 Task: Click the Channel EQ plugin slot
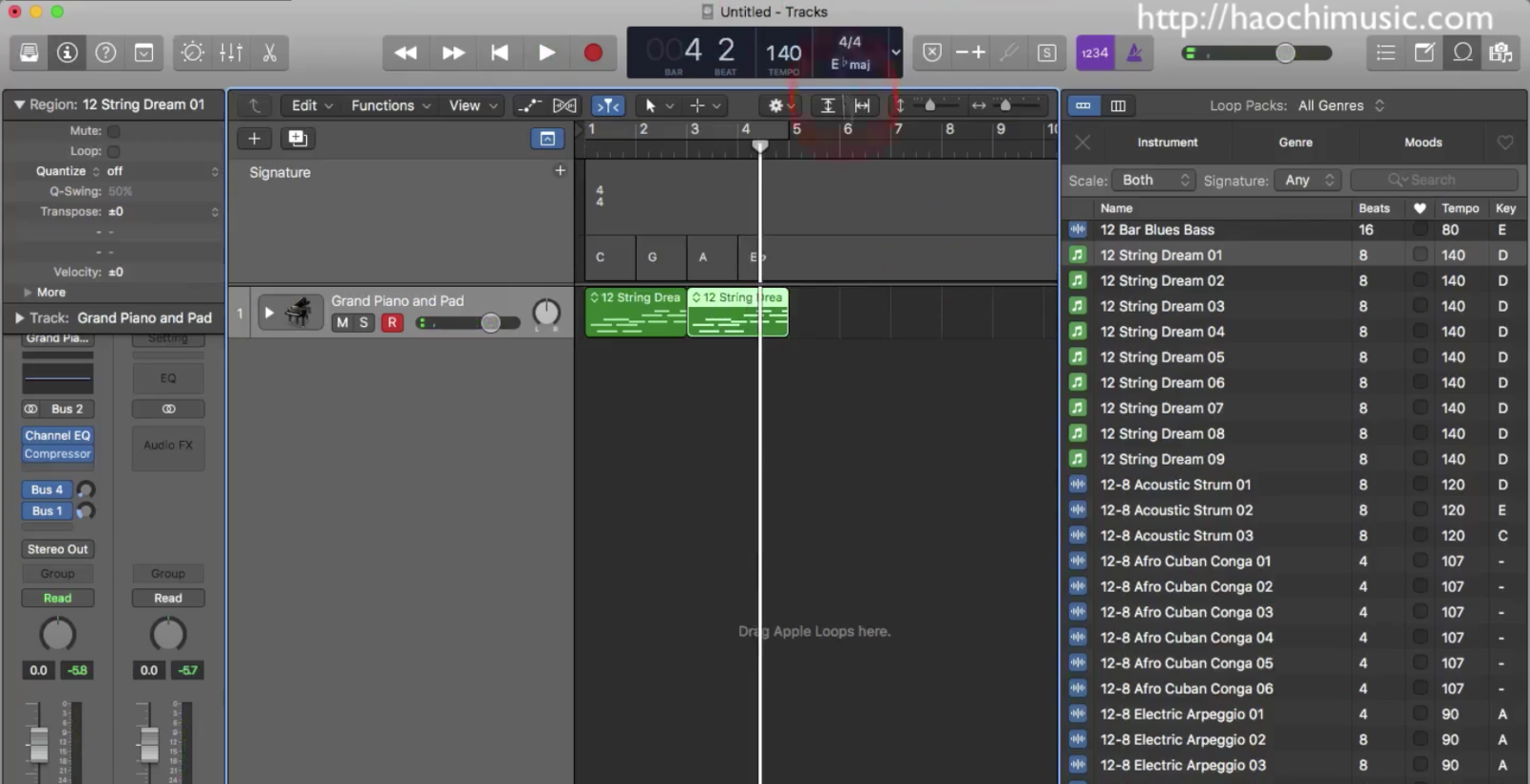pyautogui.click(x=57, y=436)
